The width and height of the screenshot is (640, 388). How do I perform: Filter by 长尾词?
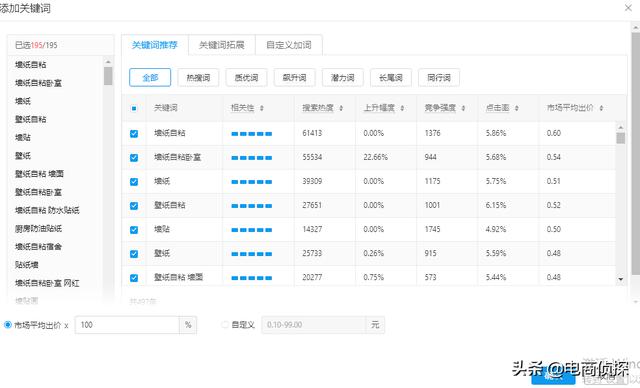391,78
